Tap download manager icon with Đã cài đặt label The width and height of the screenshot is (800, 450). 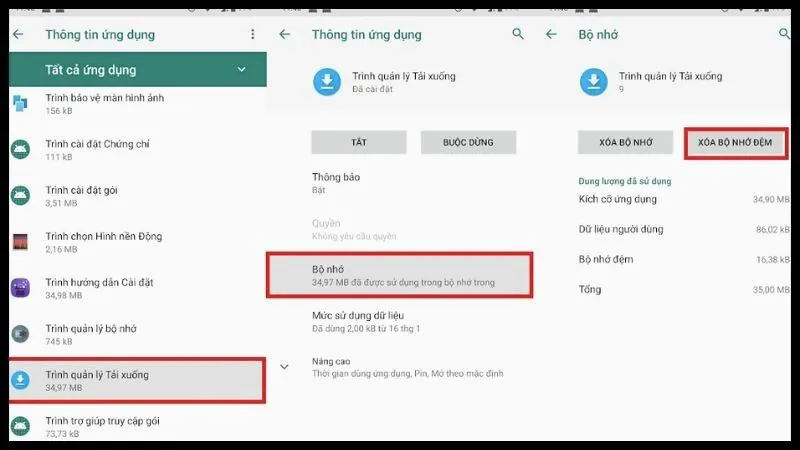coord(327,82)
